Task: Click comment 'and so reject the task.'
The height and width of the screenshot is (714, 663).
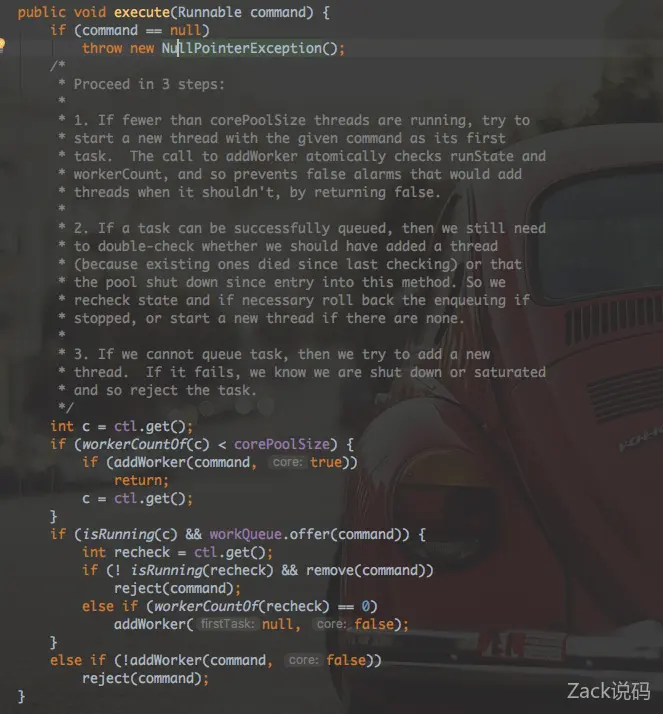Action: click(165, 390)
